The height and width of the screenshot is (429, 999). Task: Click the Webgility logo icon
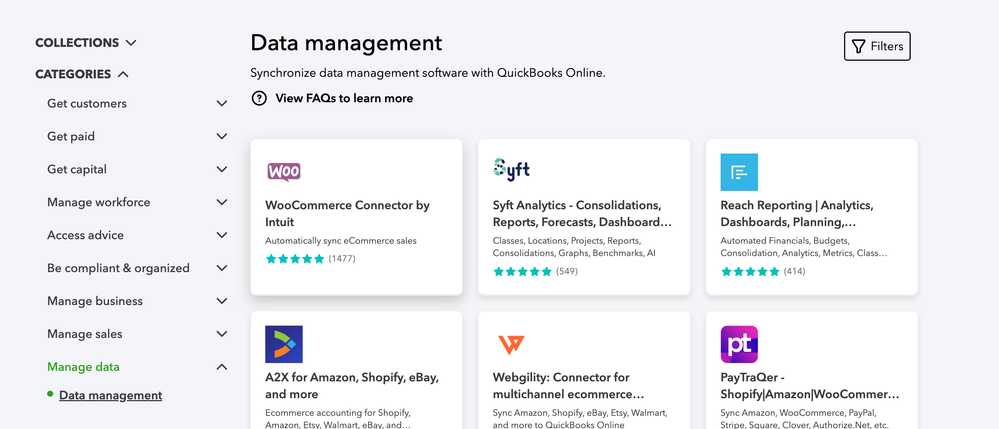511,344
